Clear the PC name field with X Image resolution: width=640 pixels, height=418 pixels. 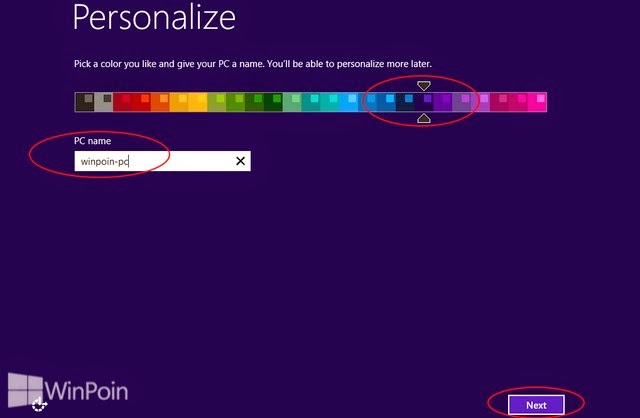click(x=240, y=161)
